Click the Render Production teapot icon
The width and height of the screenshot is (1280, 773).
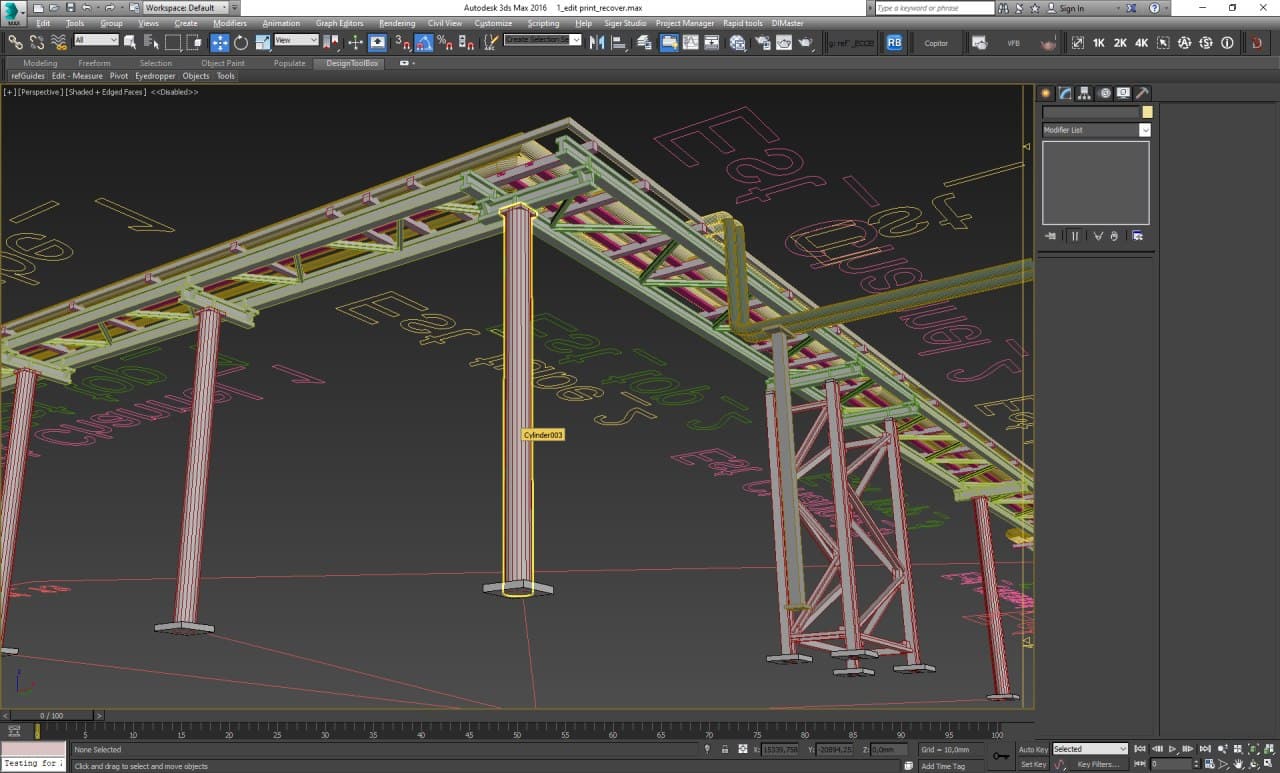click(x=805, y=42)
